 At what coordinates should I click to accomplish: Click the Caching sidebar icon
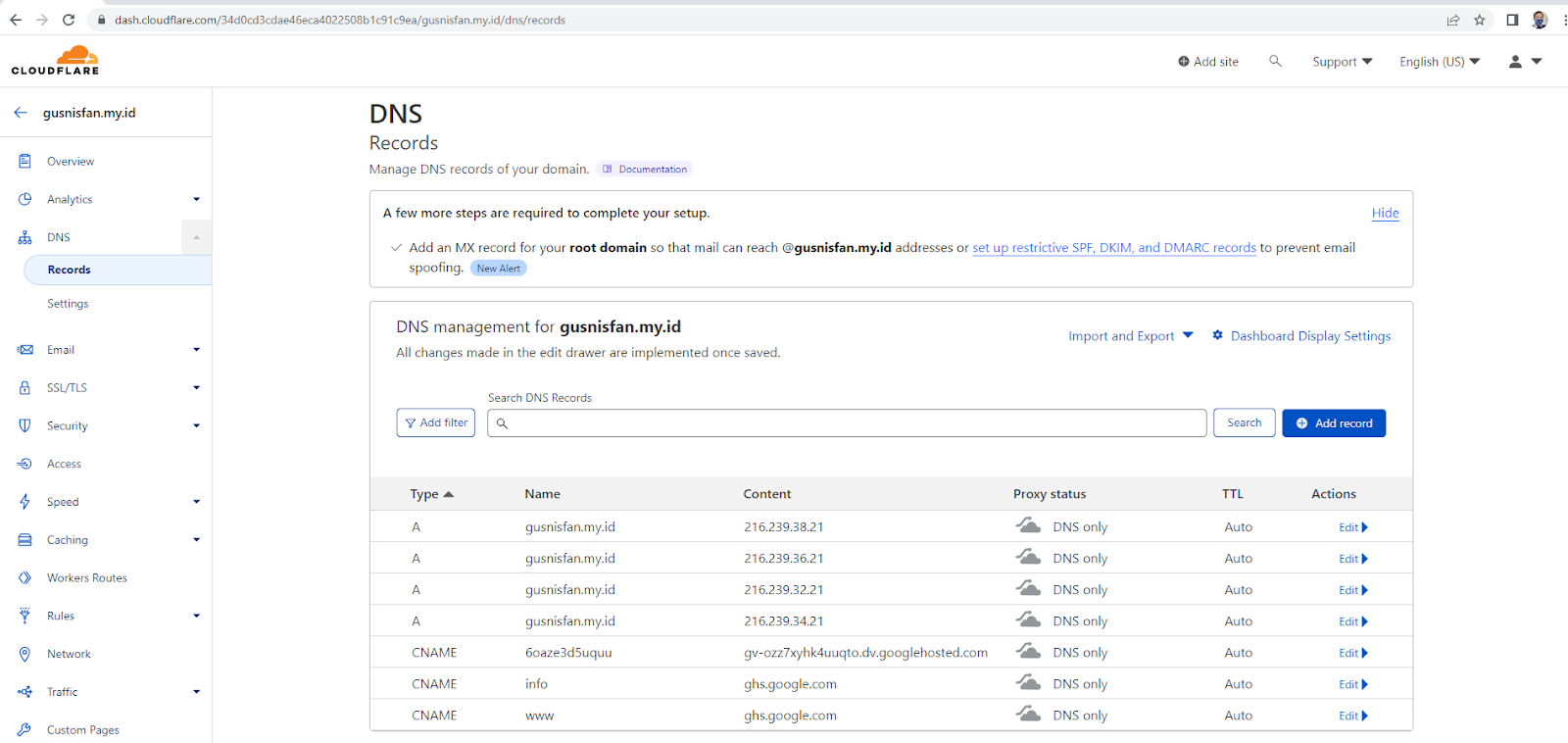24,540
